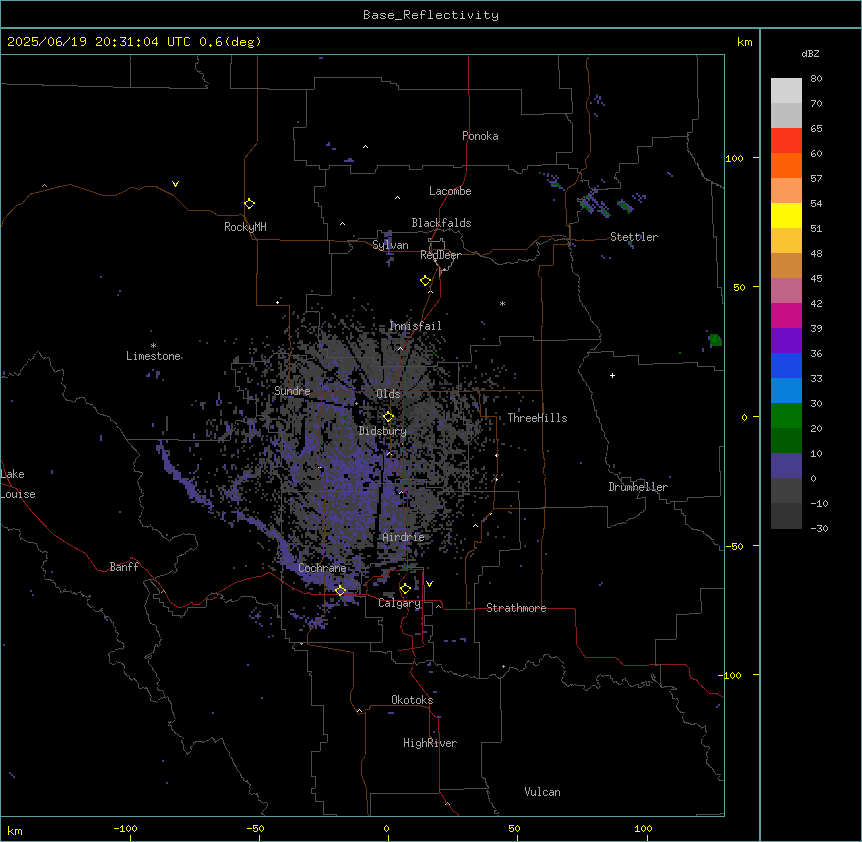
Task: Click the white asterisk marker east of Innisfail
Action: [x=502, y=303]
